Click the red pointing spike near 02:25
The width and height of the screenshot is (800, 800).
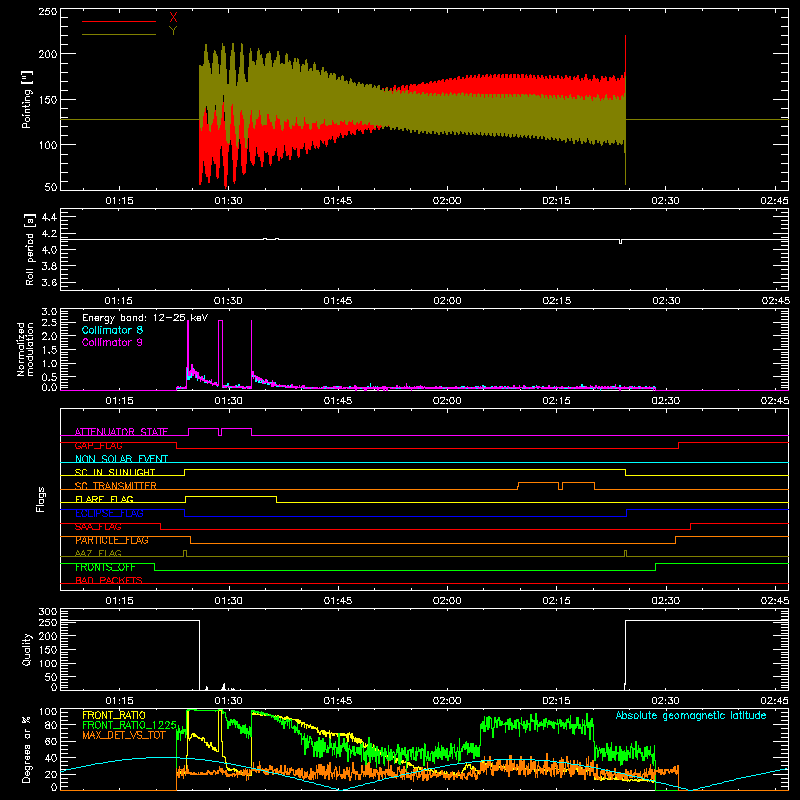(626, 54)
